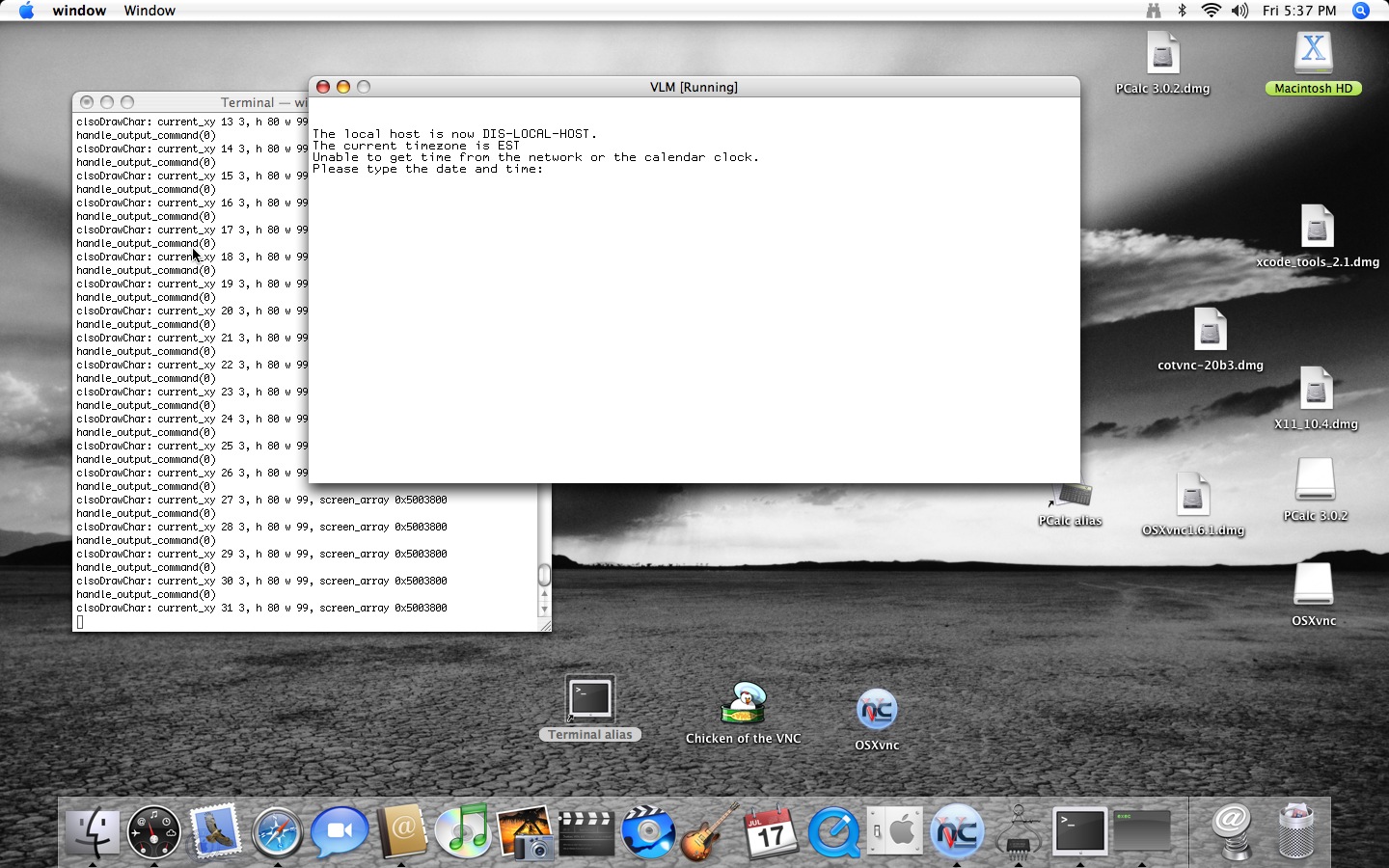Open the AirPort Wi-Fi status menu
The height and width of the screenshot is (868, 1389).
pyautogui.click(x=1211, y=11)
